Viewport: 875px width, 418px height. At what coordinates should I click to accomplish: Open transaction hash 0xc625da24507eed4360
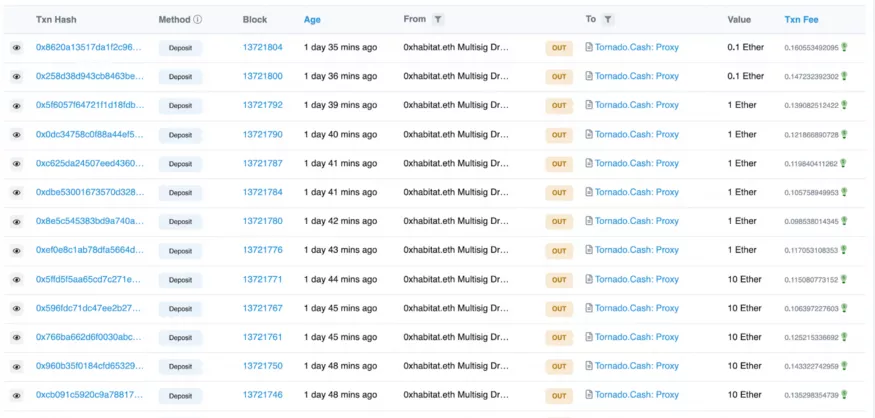90,164
